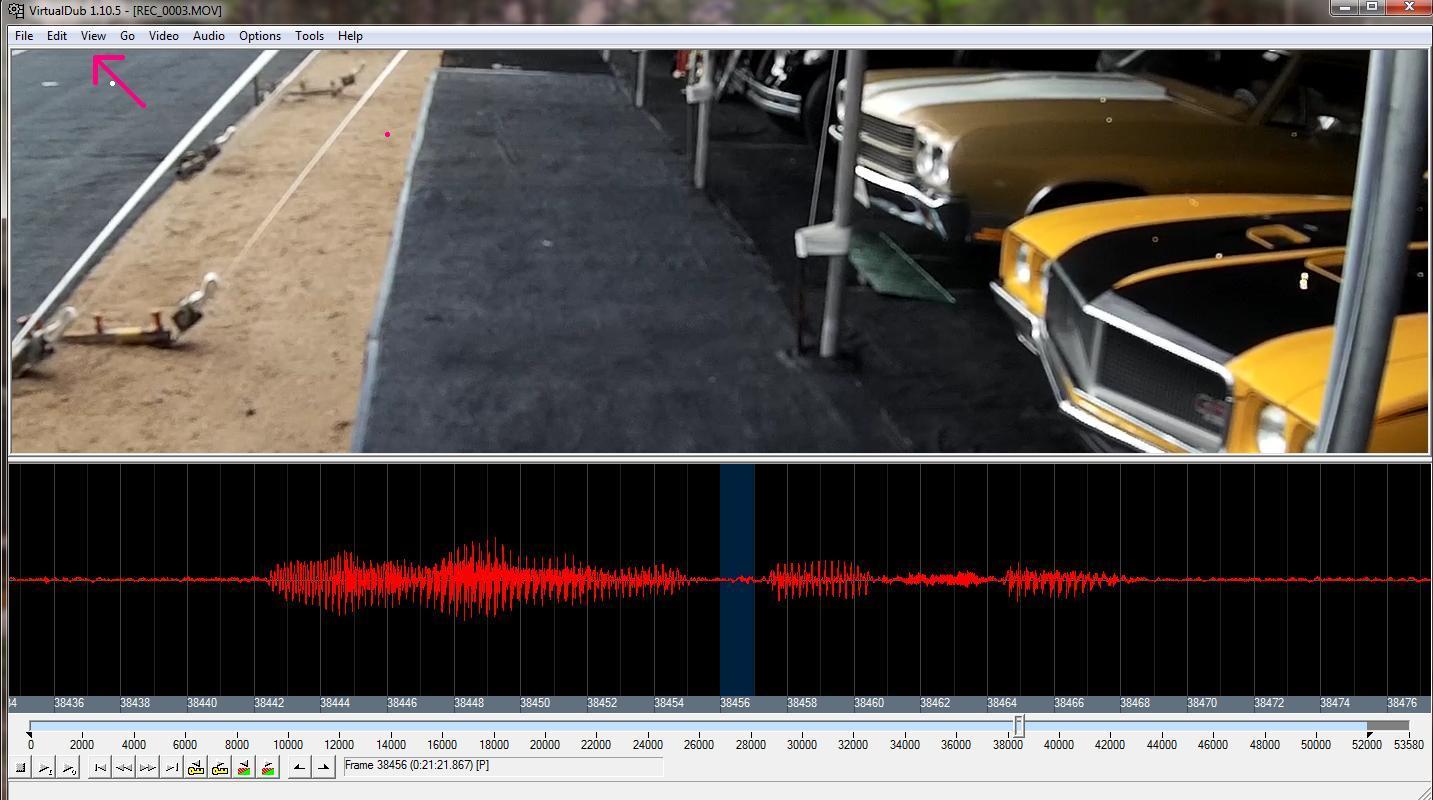Open the View menu
This screenshot has height=800, width=1433.
click(93, 36)
